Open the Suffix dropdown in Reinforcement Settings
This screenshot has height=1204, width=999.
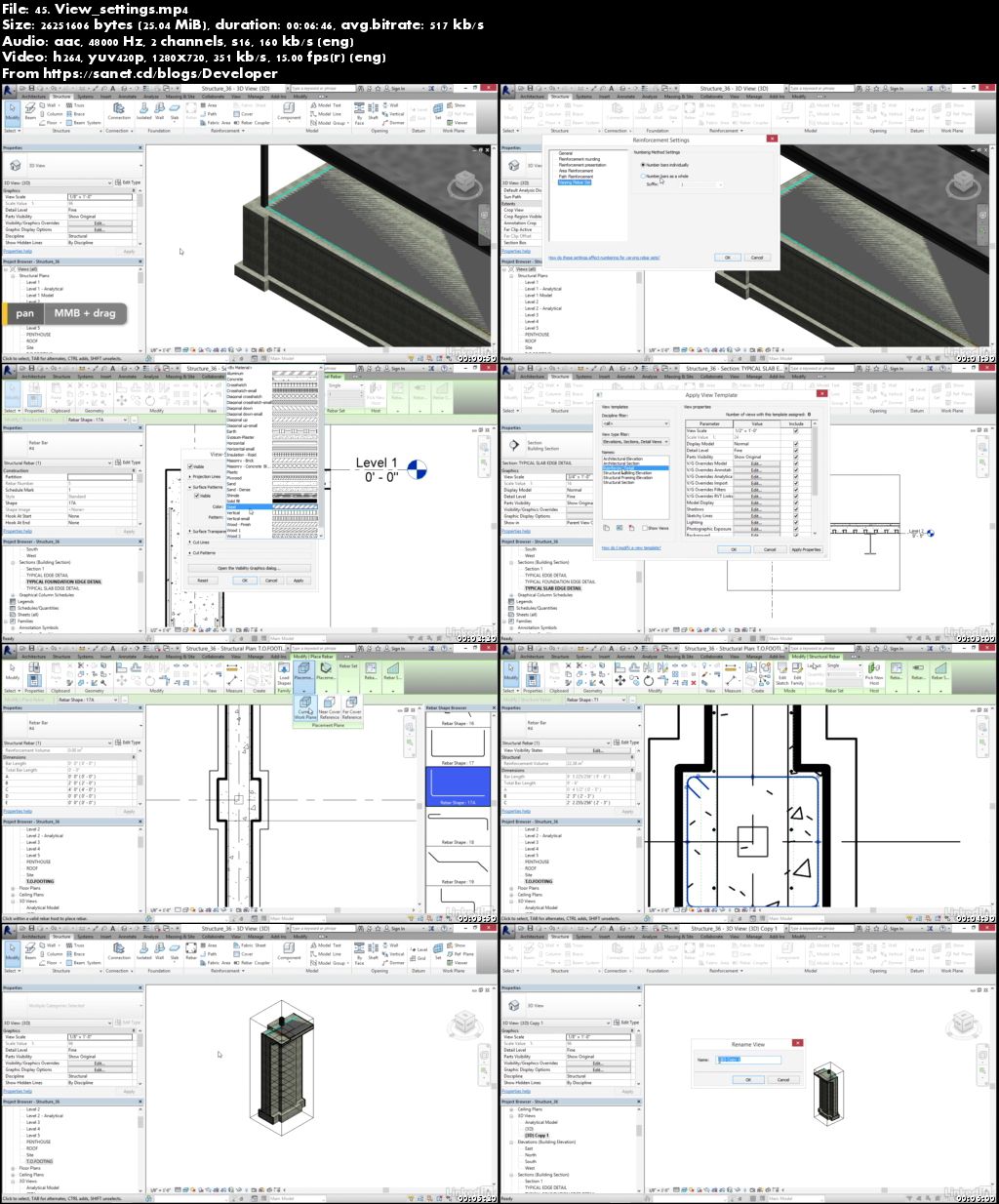tap(700, 184)
